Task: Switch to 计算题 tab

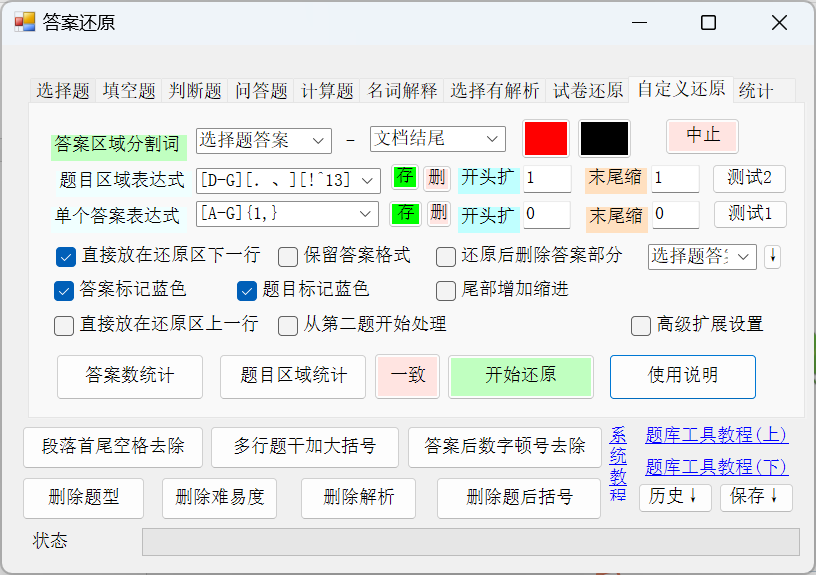Action: 327,91
